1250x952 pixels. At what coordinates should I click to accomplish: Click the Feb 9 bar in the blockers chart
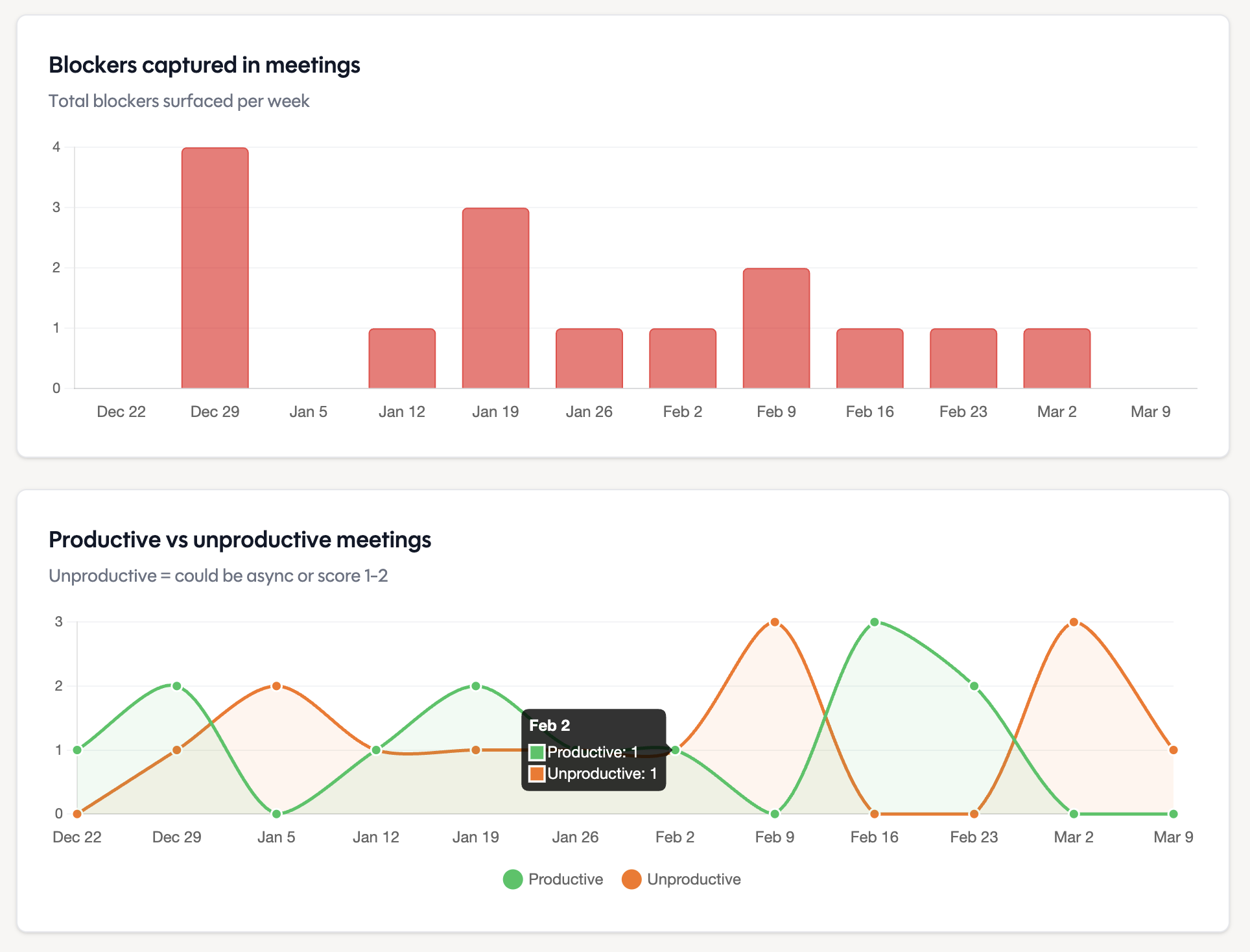(777, 327)
